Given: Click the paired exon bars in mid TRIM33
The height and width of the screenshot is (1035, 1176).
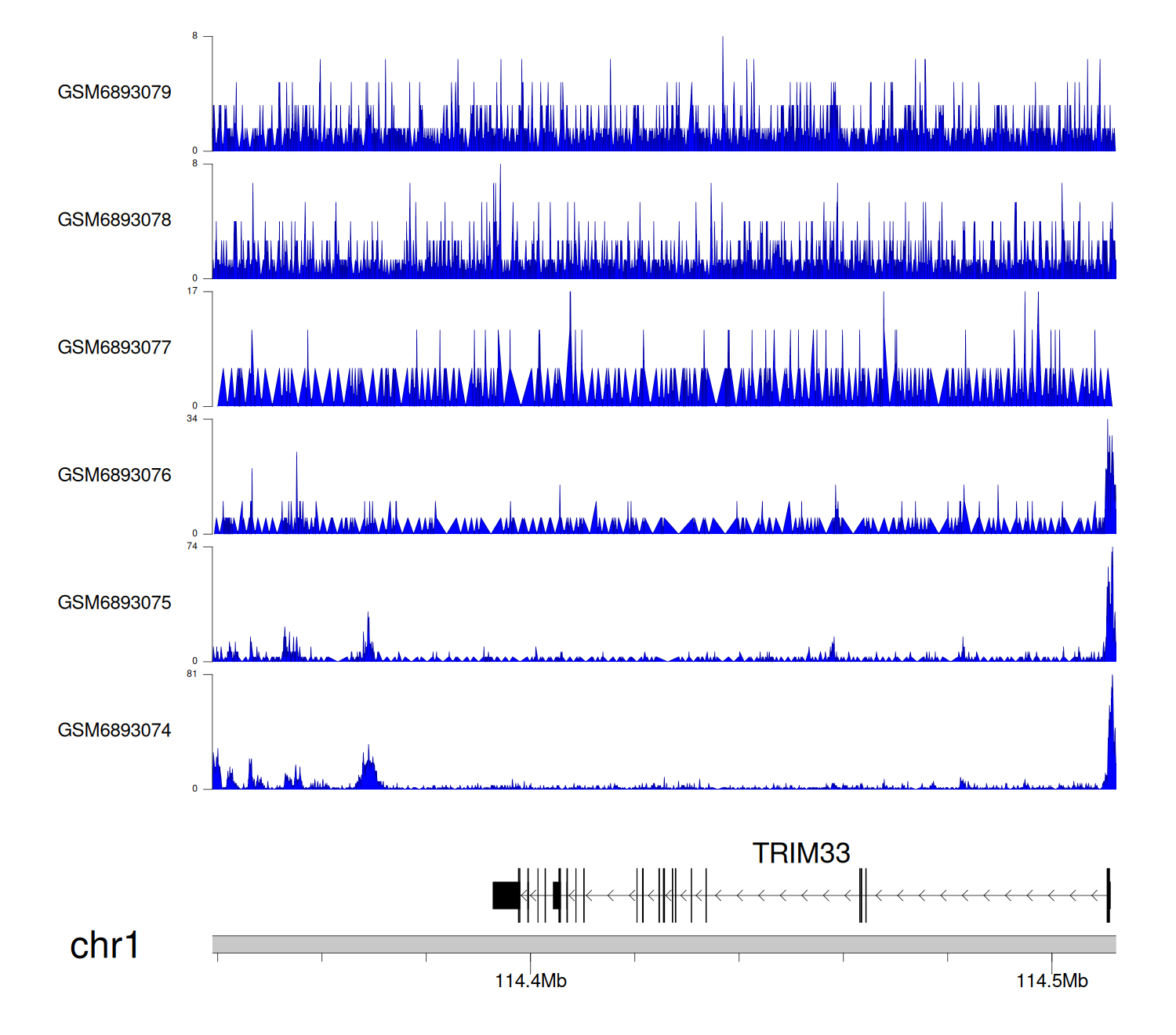Looking at the screenshot, I should [x=862, y=895].
